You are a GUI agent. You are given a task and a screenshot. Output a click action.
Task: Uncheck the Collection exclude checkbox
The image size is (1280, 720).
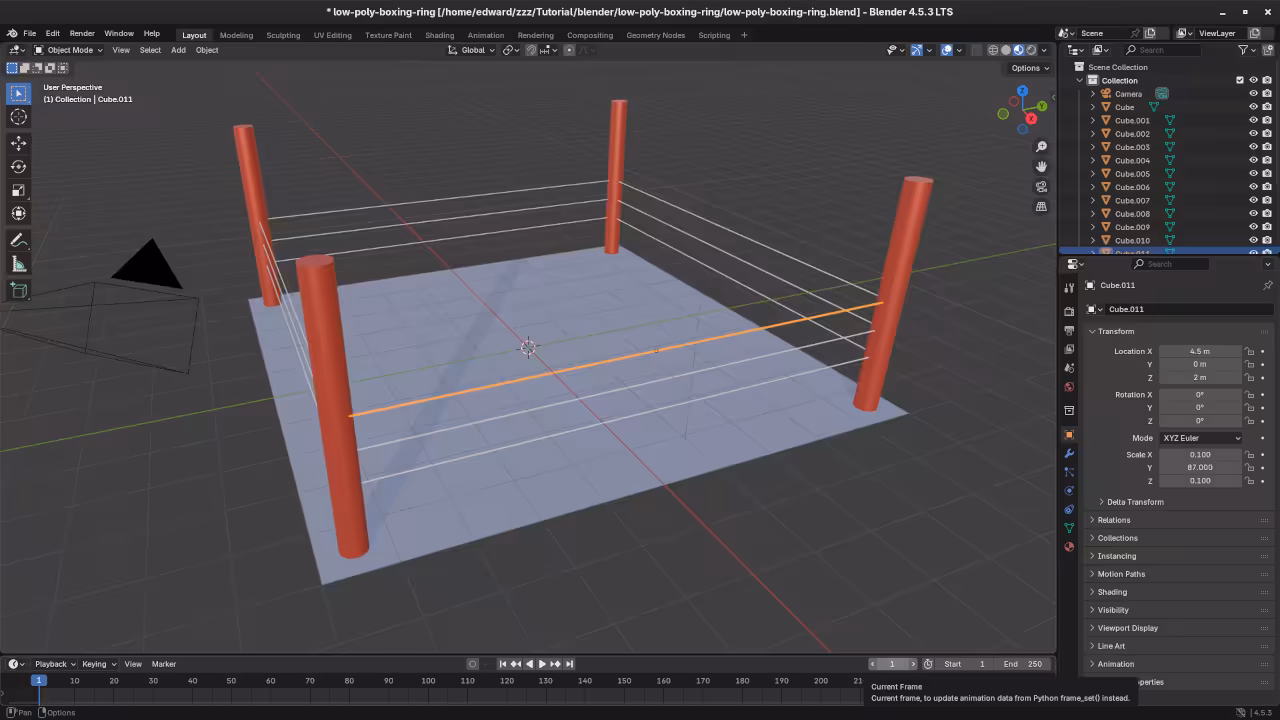point(1240,80)
